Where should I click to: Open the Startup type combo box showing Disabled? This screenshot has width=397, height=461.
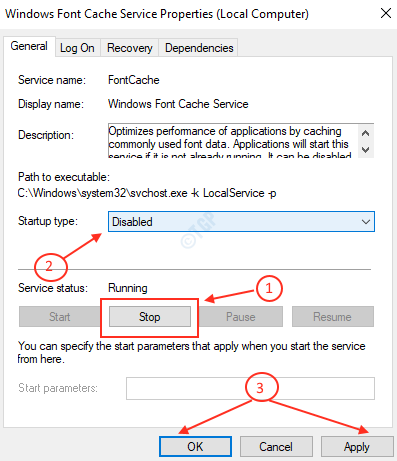[x=241, y=222]
